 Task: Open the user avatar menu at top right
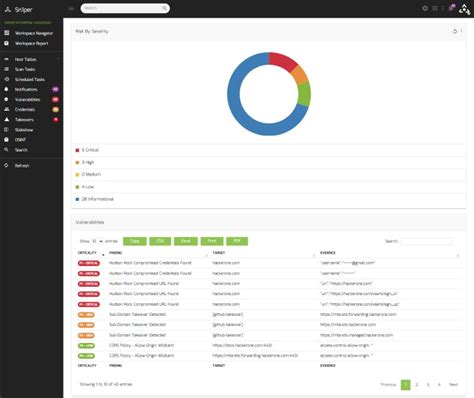tap(465, 9)
